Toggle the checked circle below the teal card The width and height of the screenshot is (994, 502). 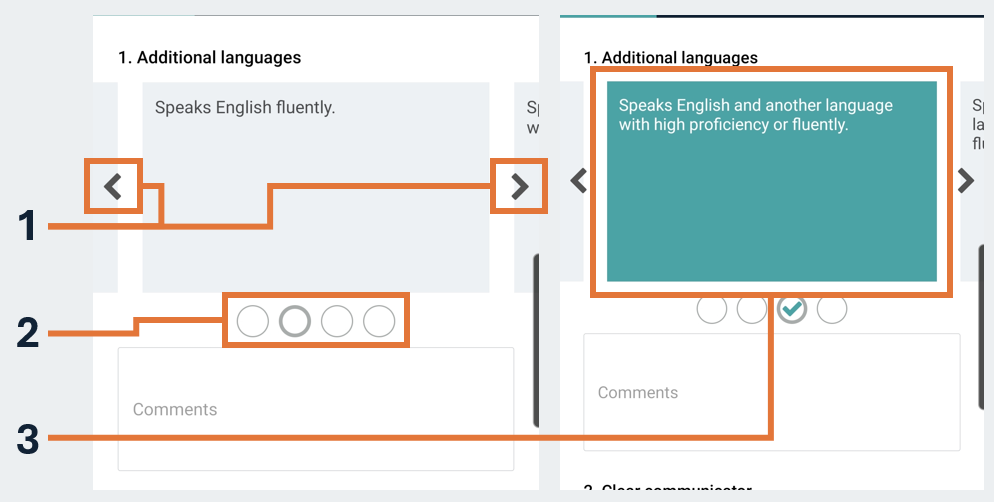pos(792,309)
